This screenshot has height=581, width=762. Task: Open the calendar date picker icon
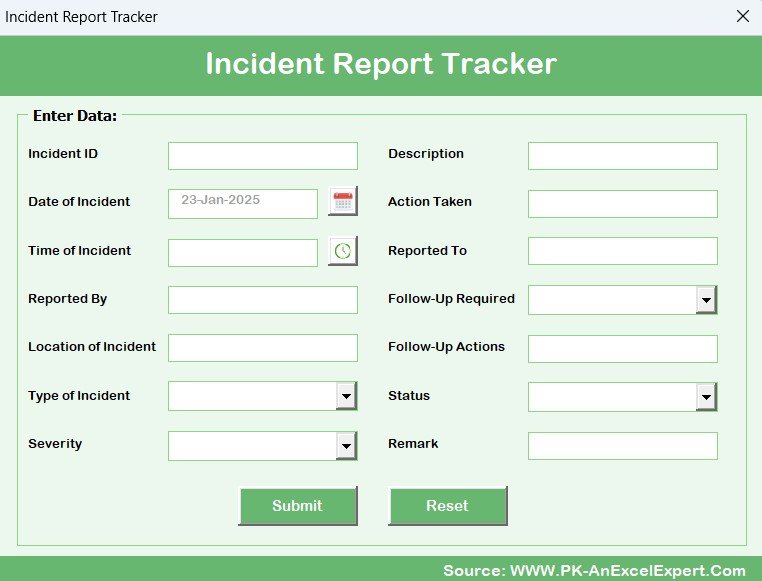343,201
